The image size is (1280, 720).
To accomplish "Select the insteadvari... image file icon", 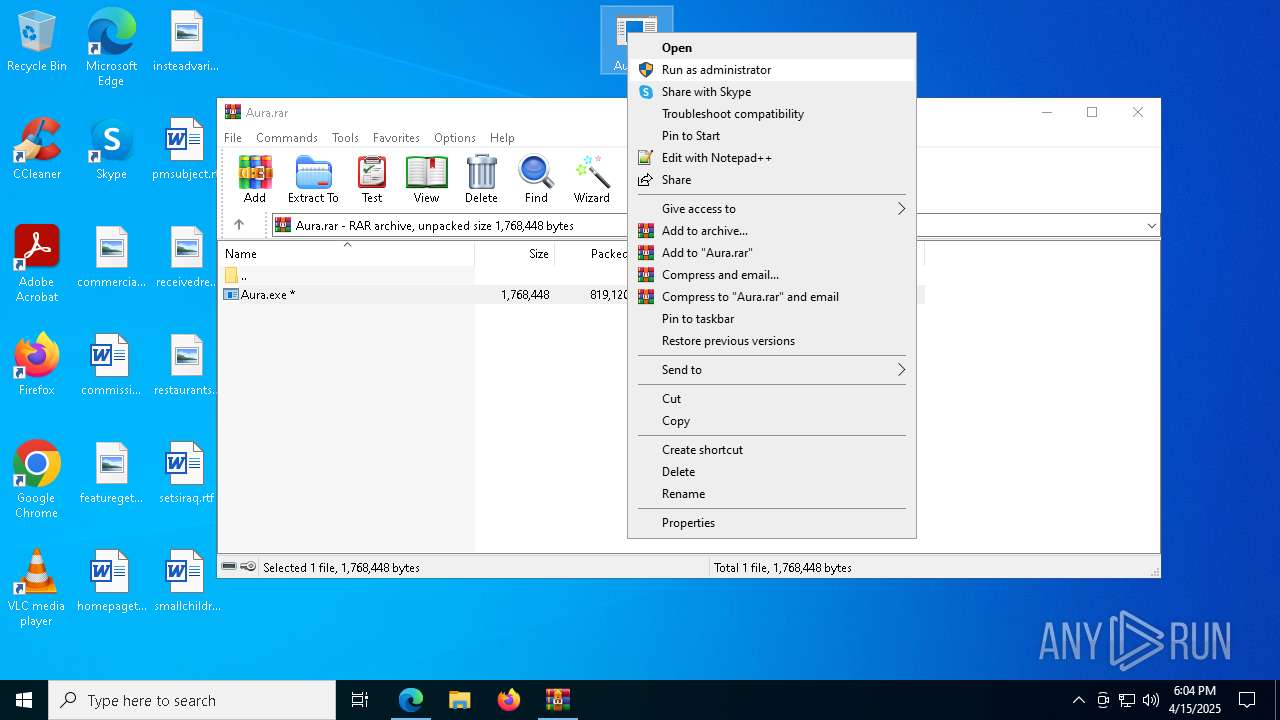I will pos(186,42).
